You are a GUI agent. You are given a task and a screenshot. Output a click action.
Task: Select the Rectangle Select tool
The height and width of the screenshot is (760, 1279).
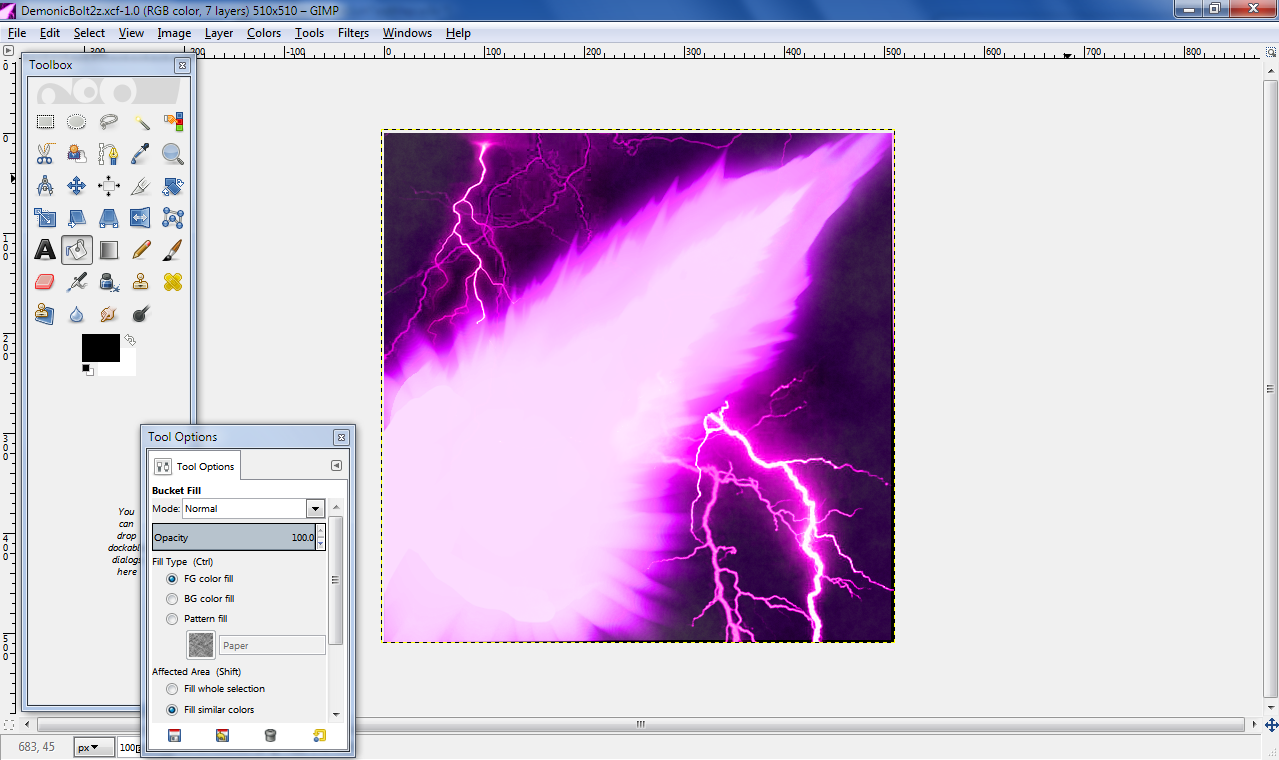45,122
